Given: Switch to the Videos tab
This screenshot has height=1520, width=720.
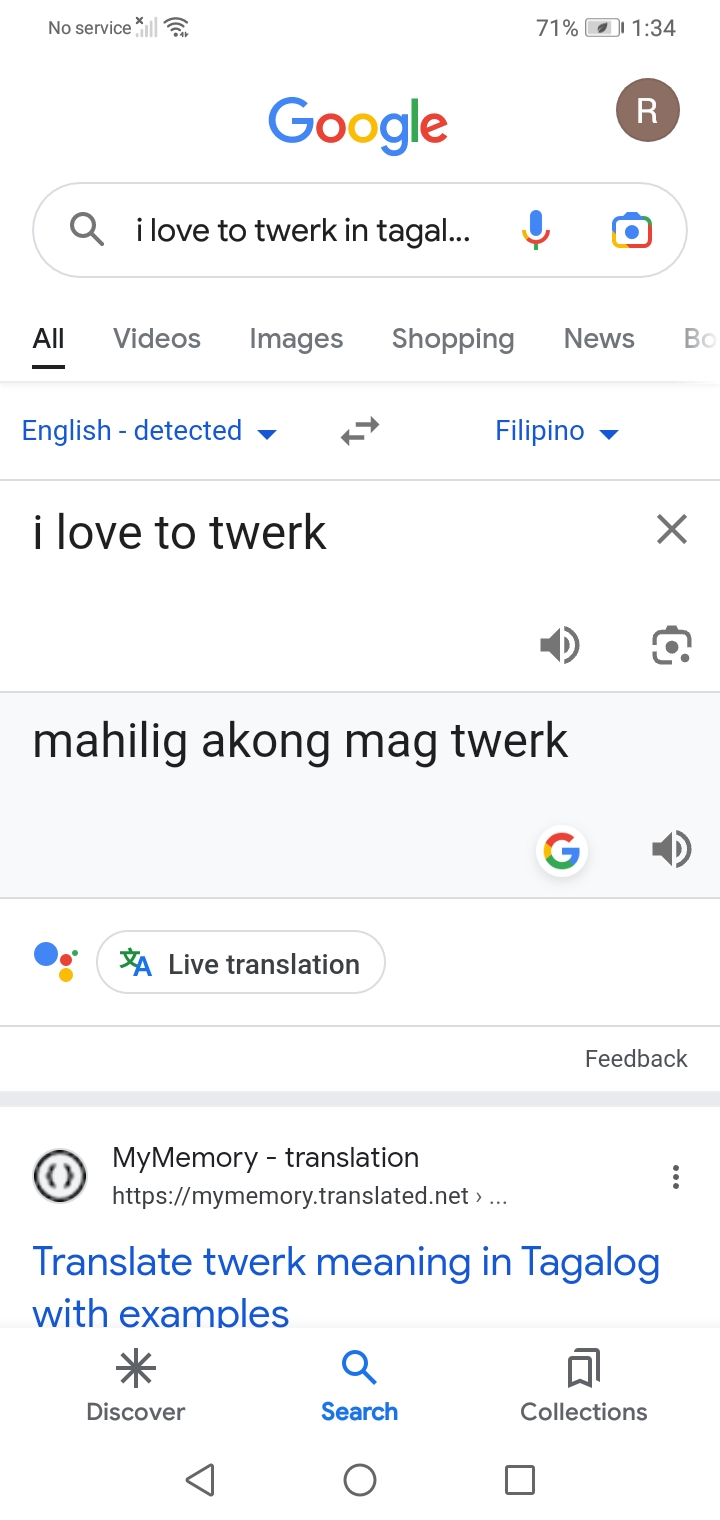Looking at the screenshot, I should coord(157,339).
